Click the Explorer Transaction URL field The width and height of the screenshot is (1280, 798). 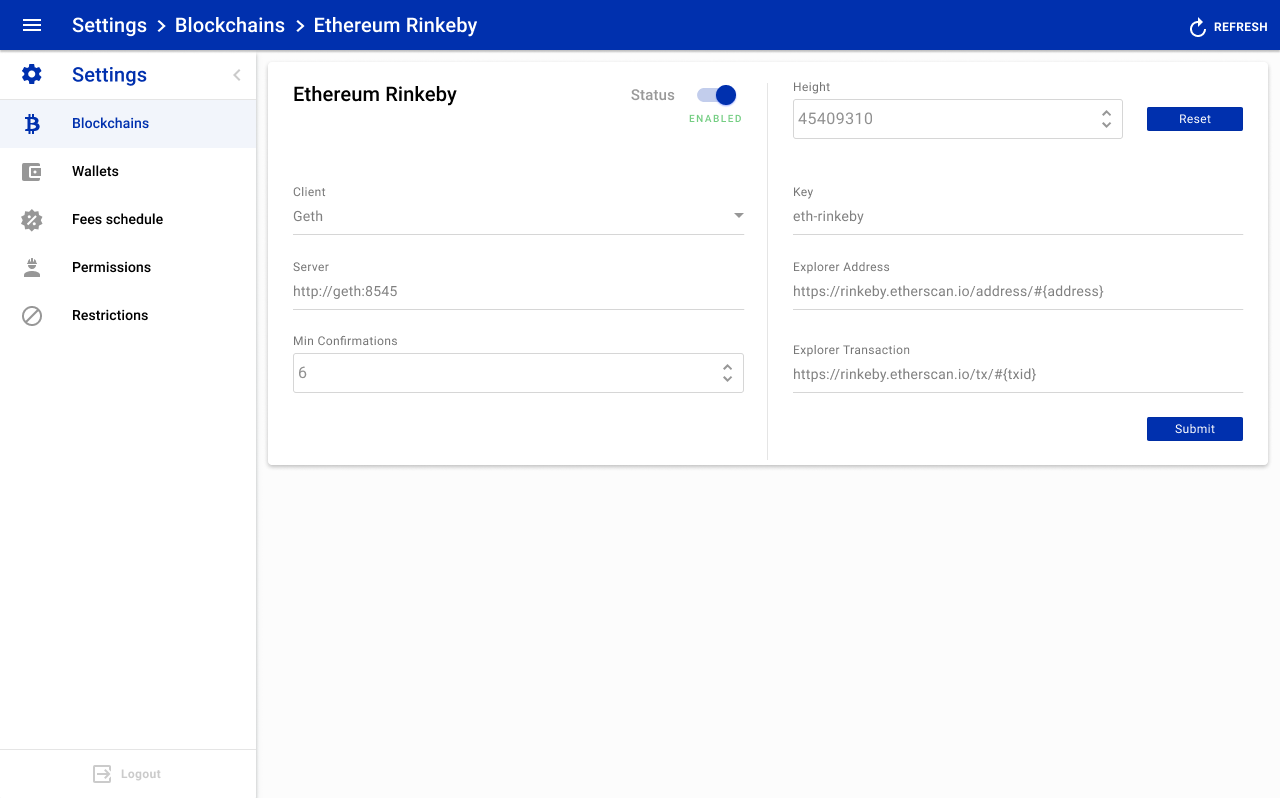tap(1018, 375)
